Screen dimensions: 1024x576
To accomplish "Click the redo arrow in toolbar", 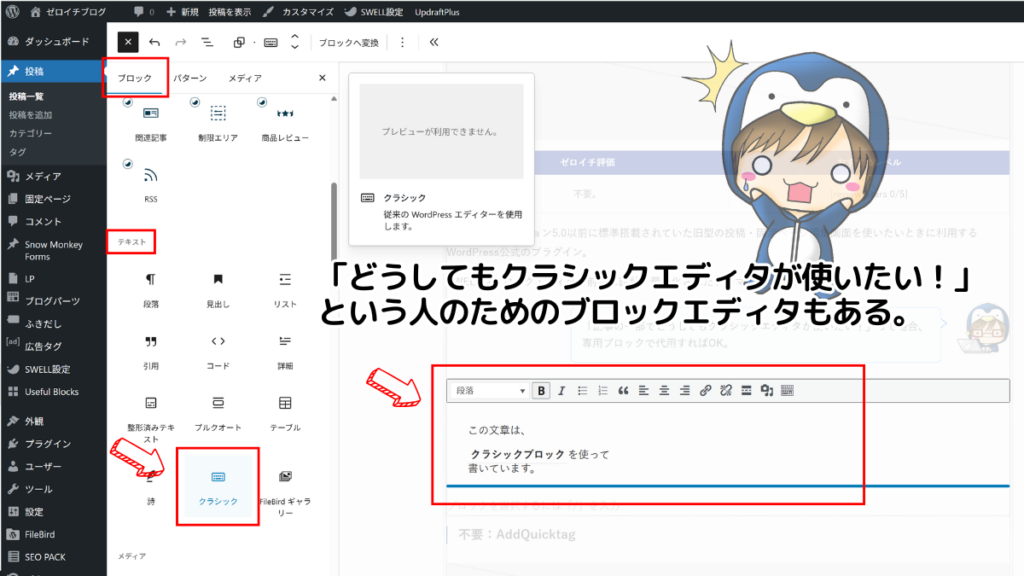I will (x=180, y=42).
